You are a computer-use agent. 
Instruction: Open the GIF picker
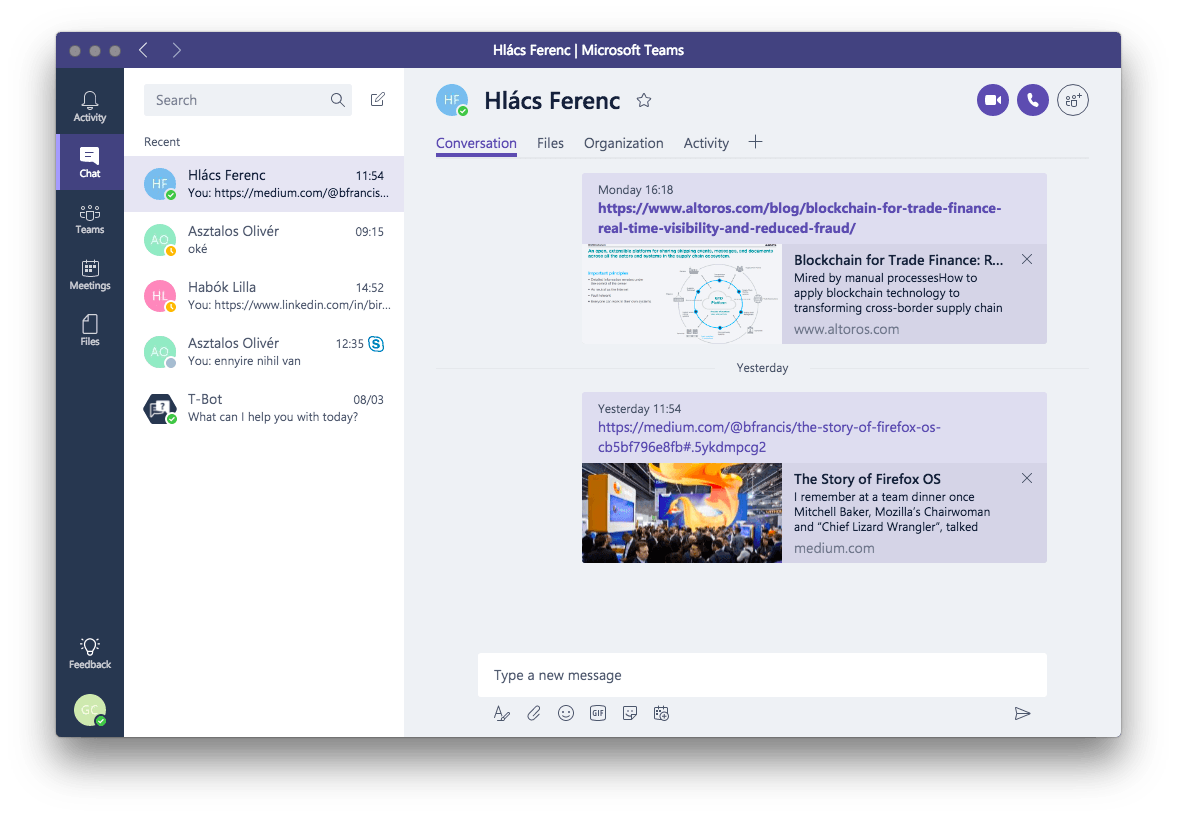(x=598, y=713)
